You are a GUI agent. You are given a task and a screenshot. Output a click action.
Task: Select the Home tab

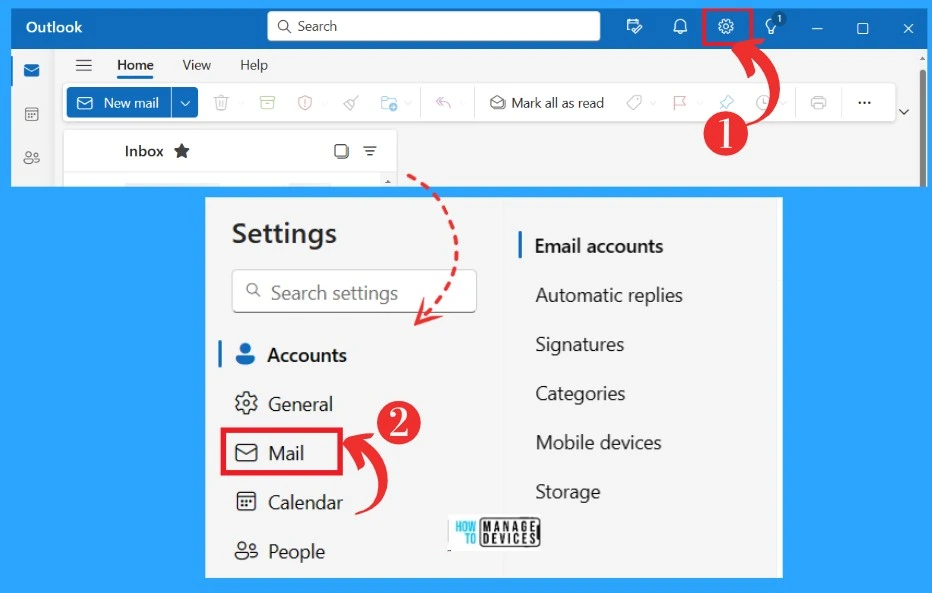click(x=135, y=65)
